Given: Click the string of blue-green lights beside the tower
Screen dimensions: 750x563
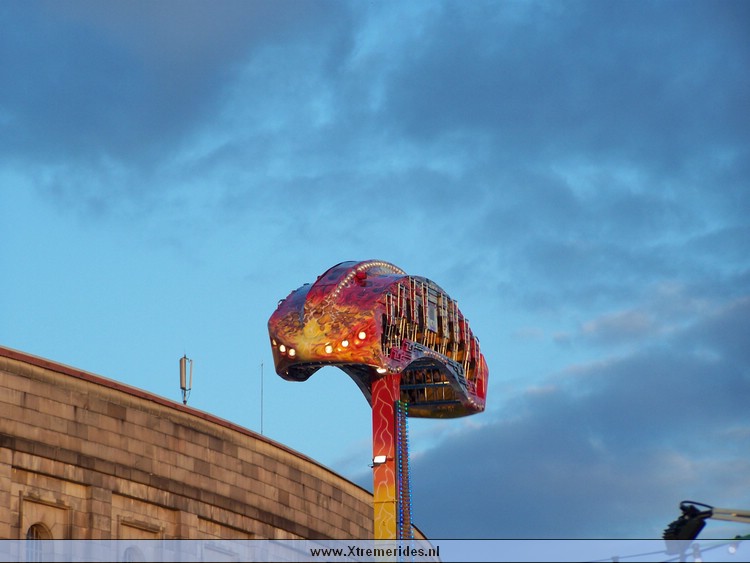Looking at the screenshot, I should [403, 470].
